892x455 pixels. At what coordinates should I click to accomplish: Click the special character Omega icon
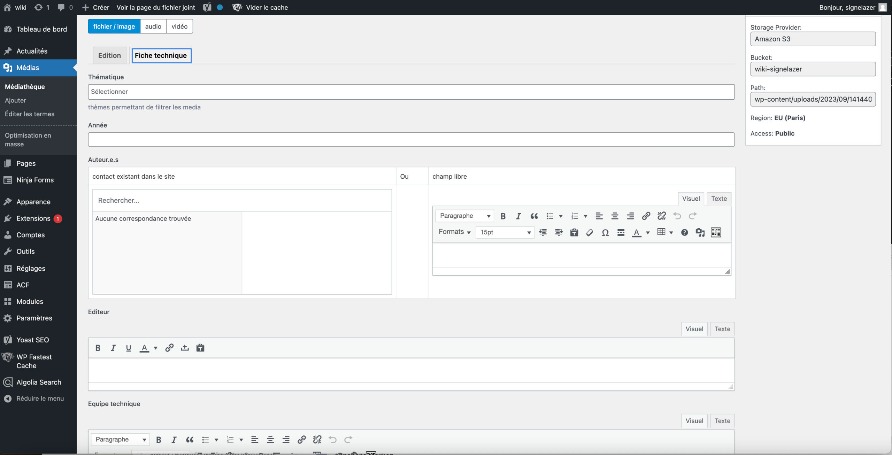[x=606, y=232]
